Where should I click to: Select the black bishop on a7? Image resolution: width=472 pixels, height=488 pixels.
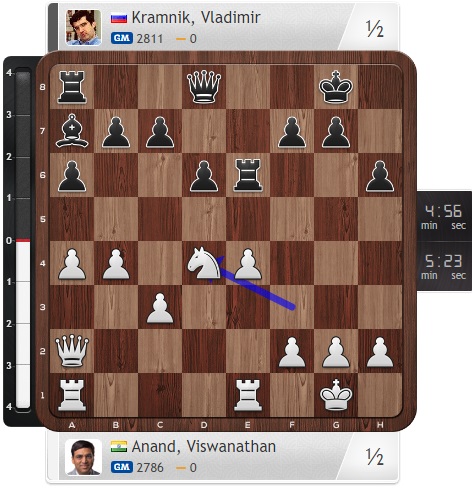point(72,131)
